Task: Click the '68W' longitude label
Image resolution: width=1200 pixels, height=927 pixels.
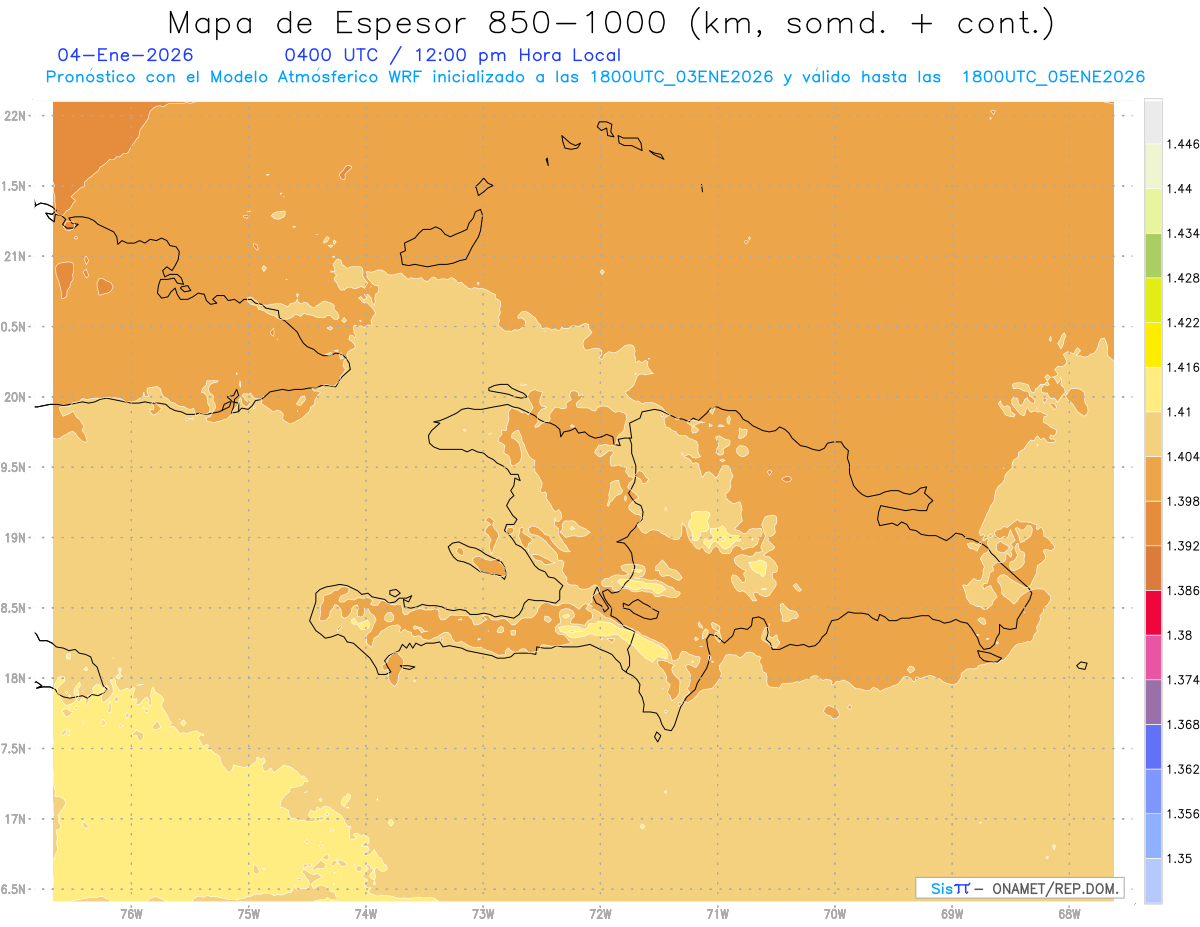Action: coord(1069,913)
